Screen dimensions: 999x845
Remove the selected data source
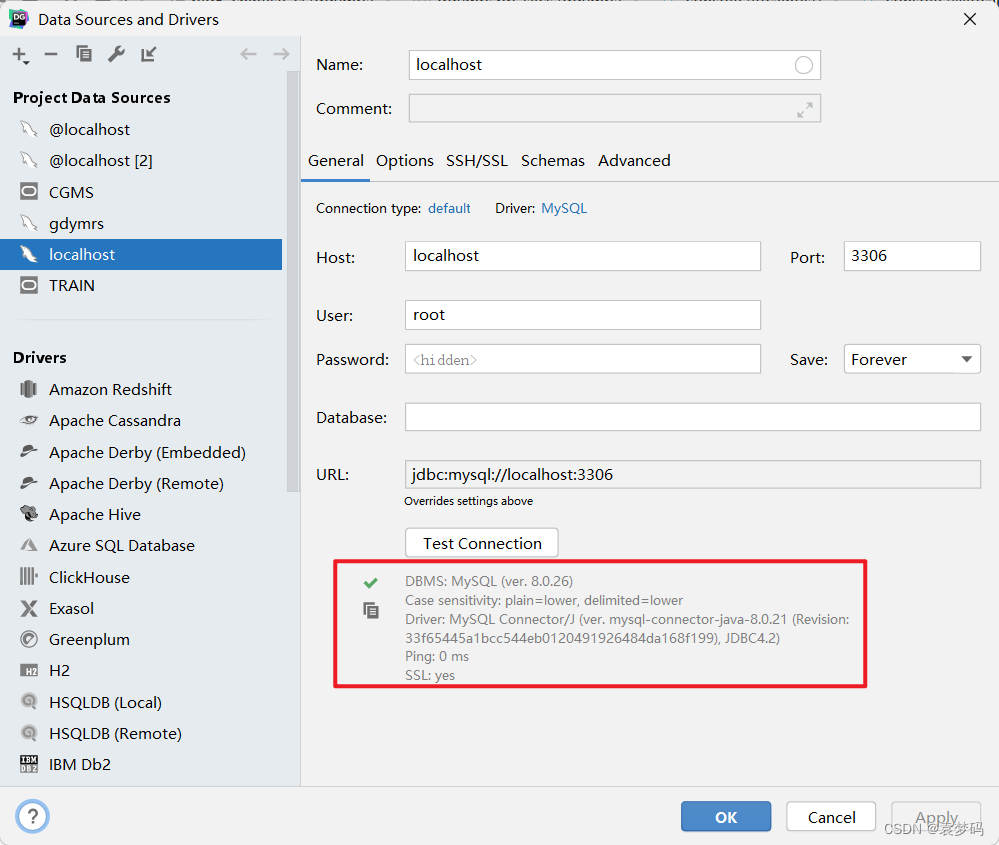pyautogui.click(x=51, y=55)
